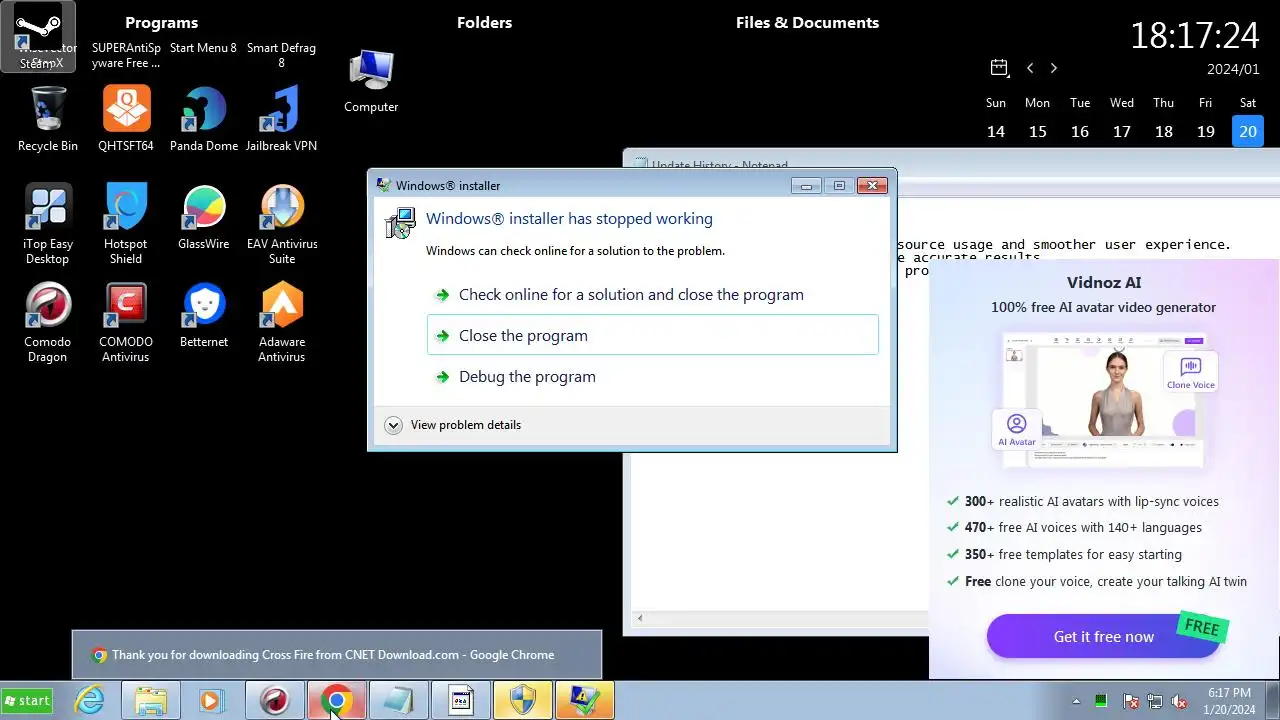Select Start Menu 8 label
This screenshot has width=1280, height=720.
point(203,48)
